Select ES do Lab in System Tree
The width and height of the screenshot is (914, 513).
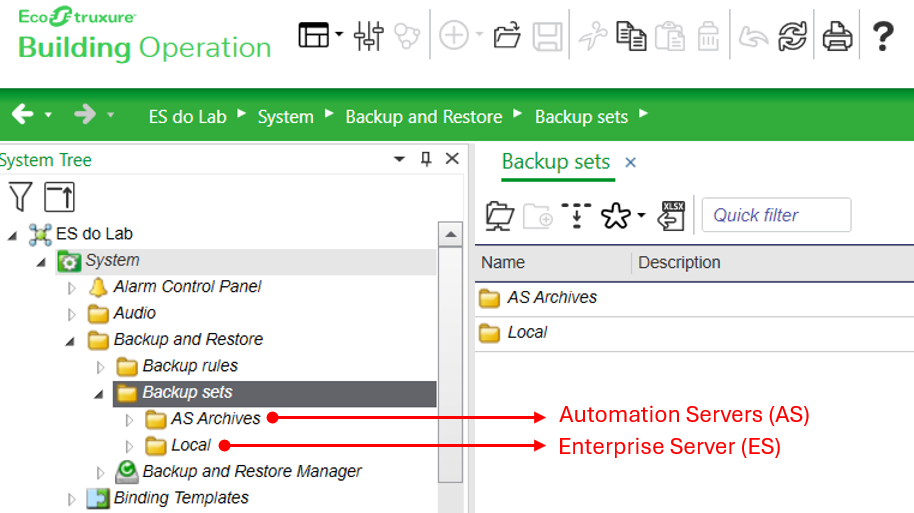coord(94,234)
